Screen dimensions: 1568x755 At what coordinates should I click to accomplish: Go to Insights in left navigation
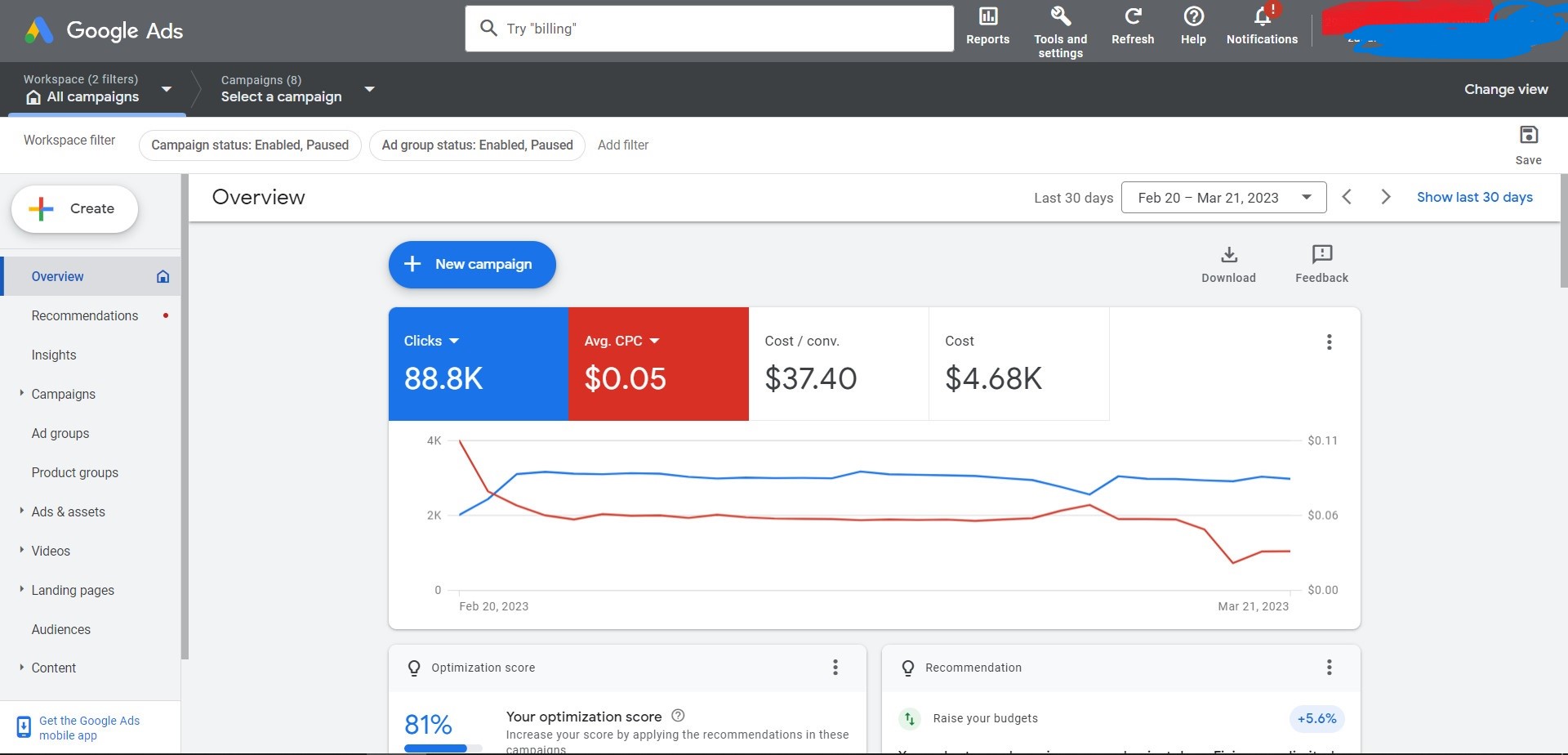click(54, 355)
